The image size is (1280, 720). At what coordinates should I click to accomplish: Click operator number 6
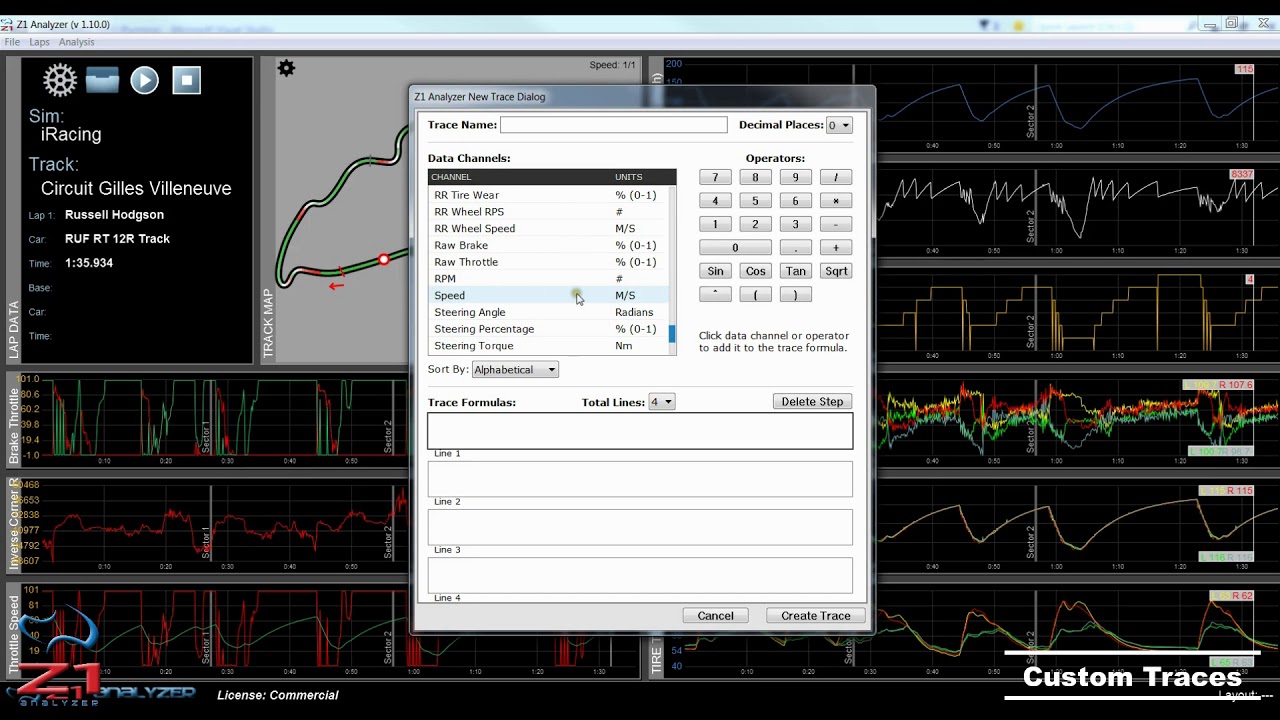point(795,201)
